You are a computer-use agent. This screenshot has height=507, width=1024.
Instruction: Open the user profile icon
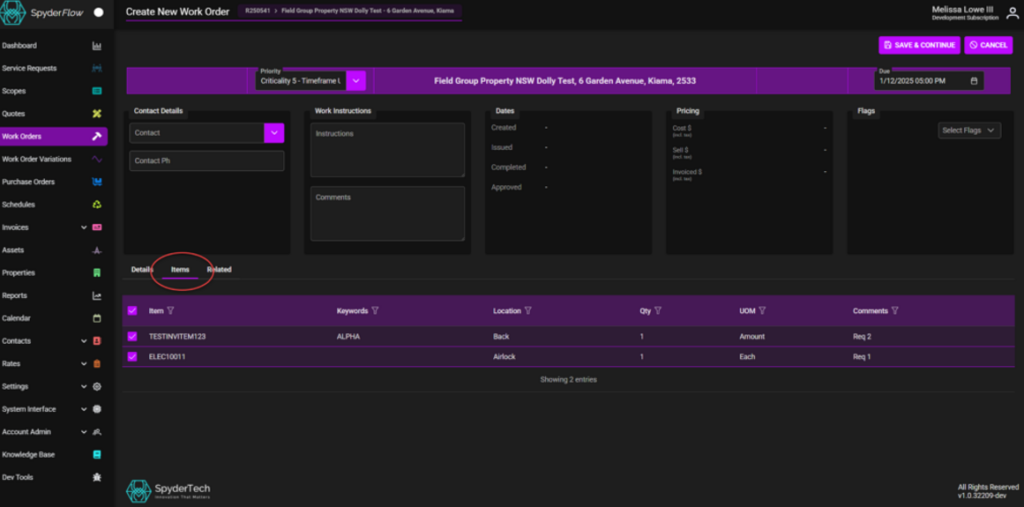point(1012,13)
